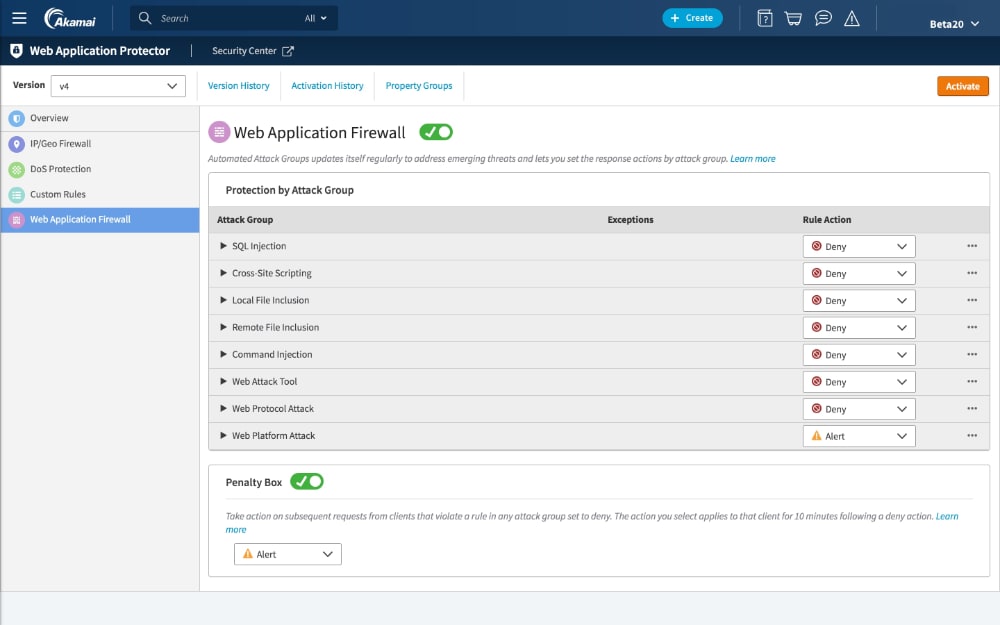Open the Penalty Box Alert action dropdown

point(288,554)
